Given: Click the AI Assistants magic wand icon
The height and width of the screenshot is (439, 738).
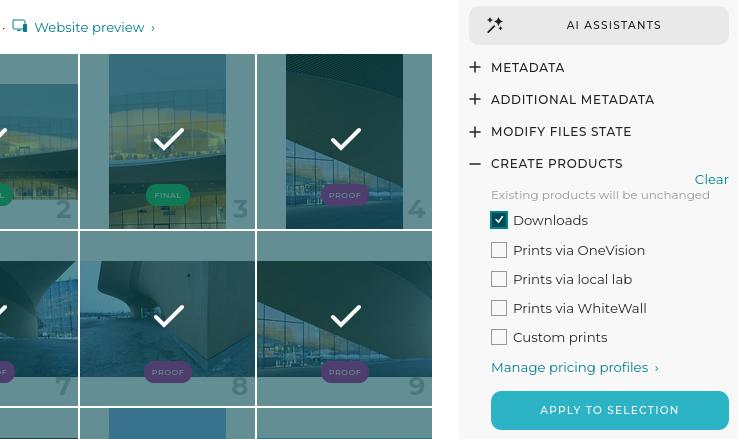Looking at the screenshot, I should click(495, 25).
